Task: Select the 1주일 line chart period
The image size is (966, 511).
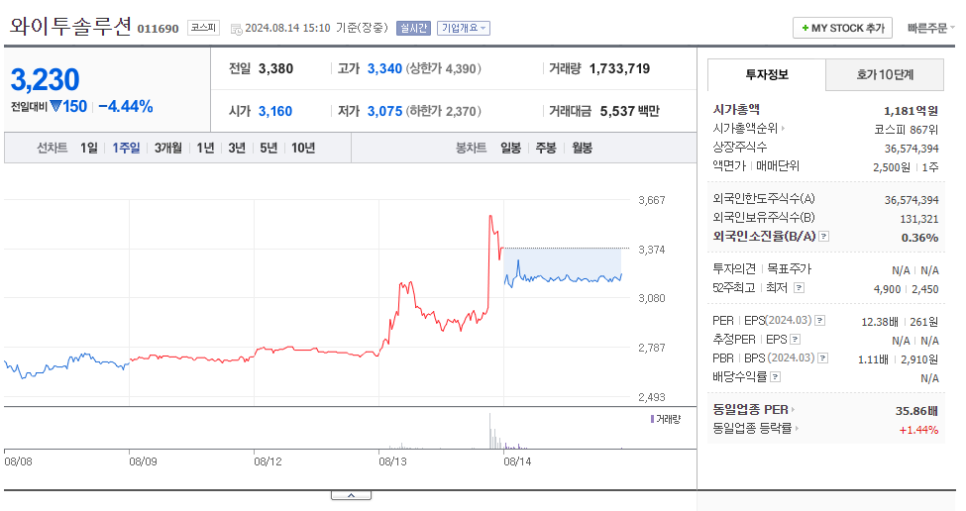Action: pos(126,148)
